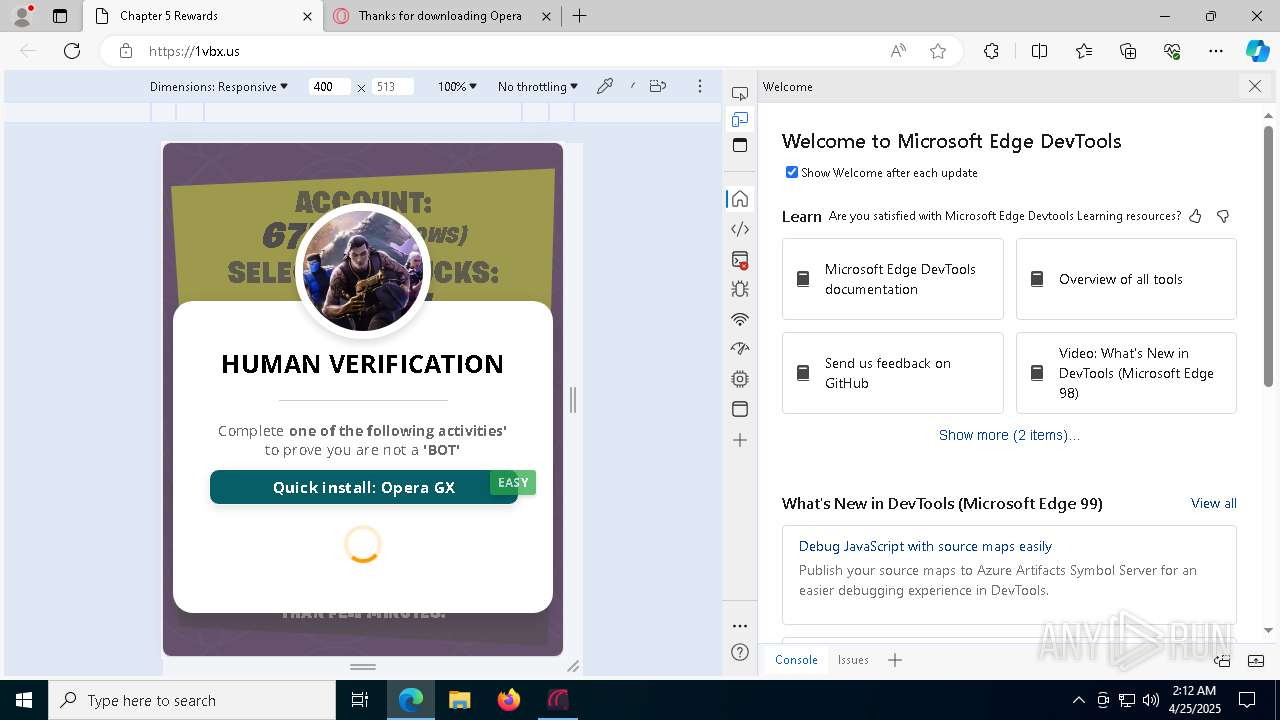Screen dimensions: 1280x720
Task: Open File Explorer from taskbar
Action: pos(460,700)
